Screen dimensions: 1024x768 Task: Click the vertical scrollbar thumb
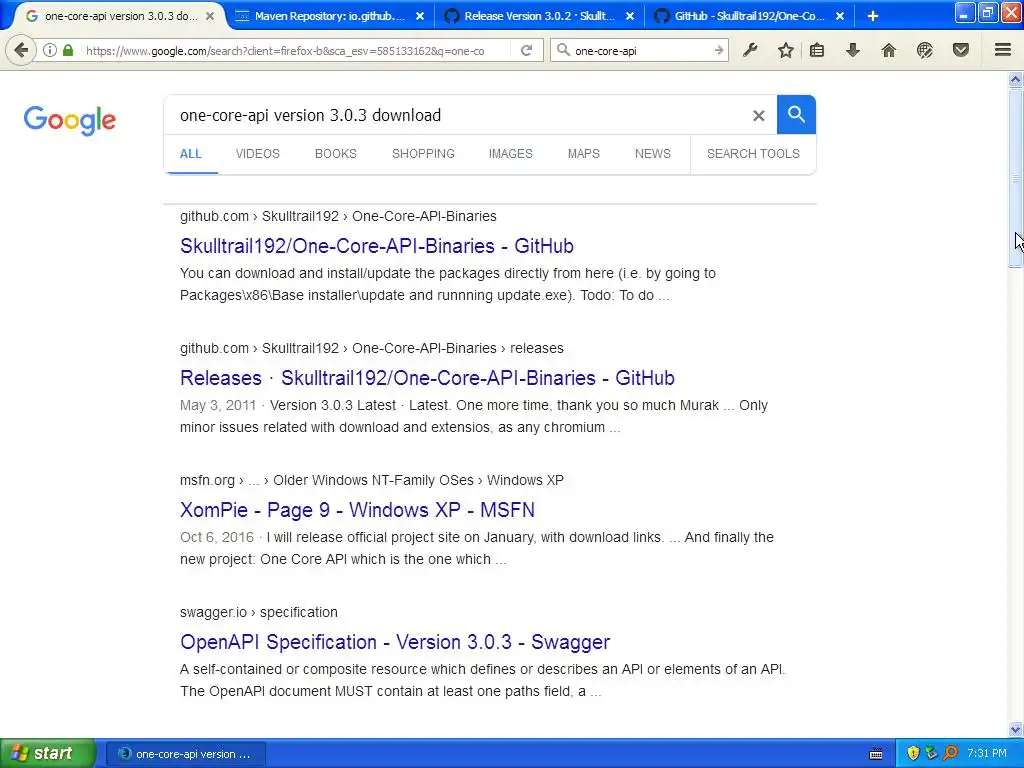click(x=1015, y=178)
